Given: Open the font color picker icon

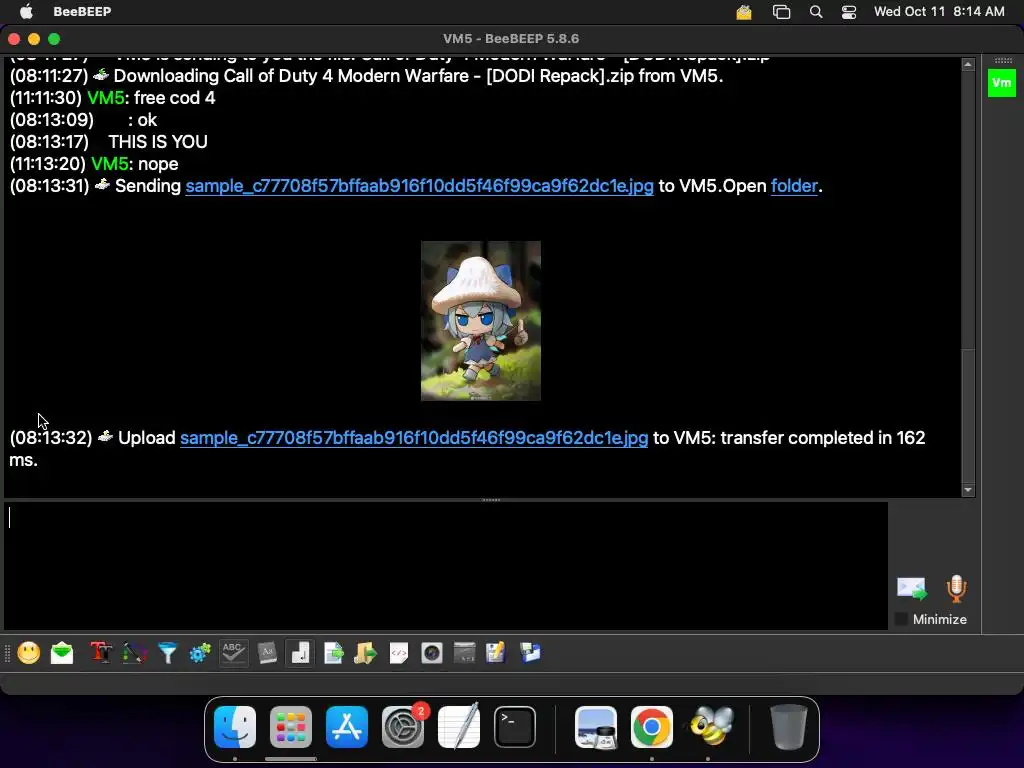Looking at the screenshot, I should pyautogui.click(x=135, y=652).
